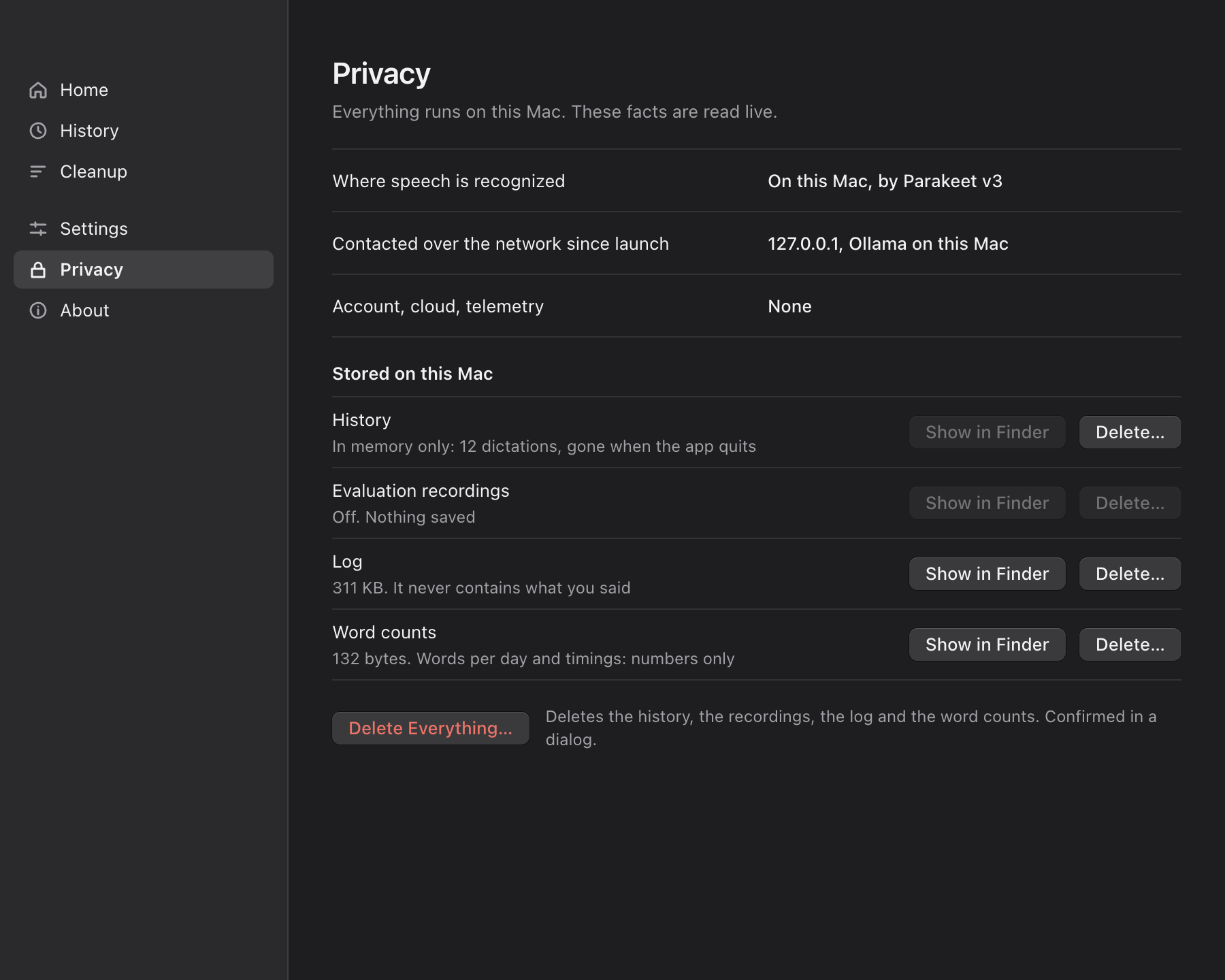The height and width of the screenshot is (980, 1225).
Task: Go to History in the sidebar
Action: (89, 131)
